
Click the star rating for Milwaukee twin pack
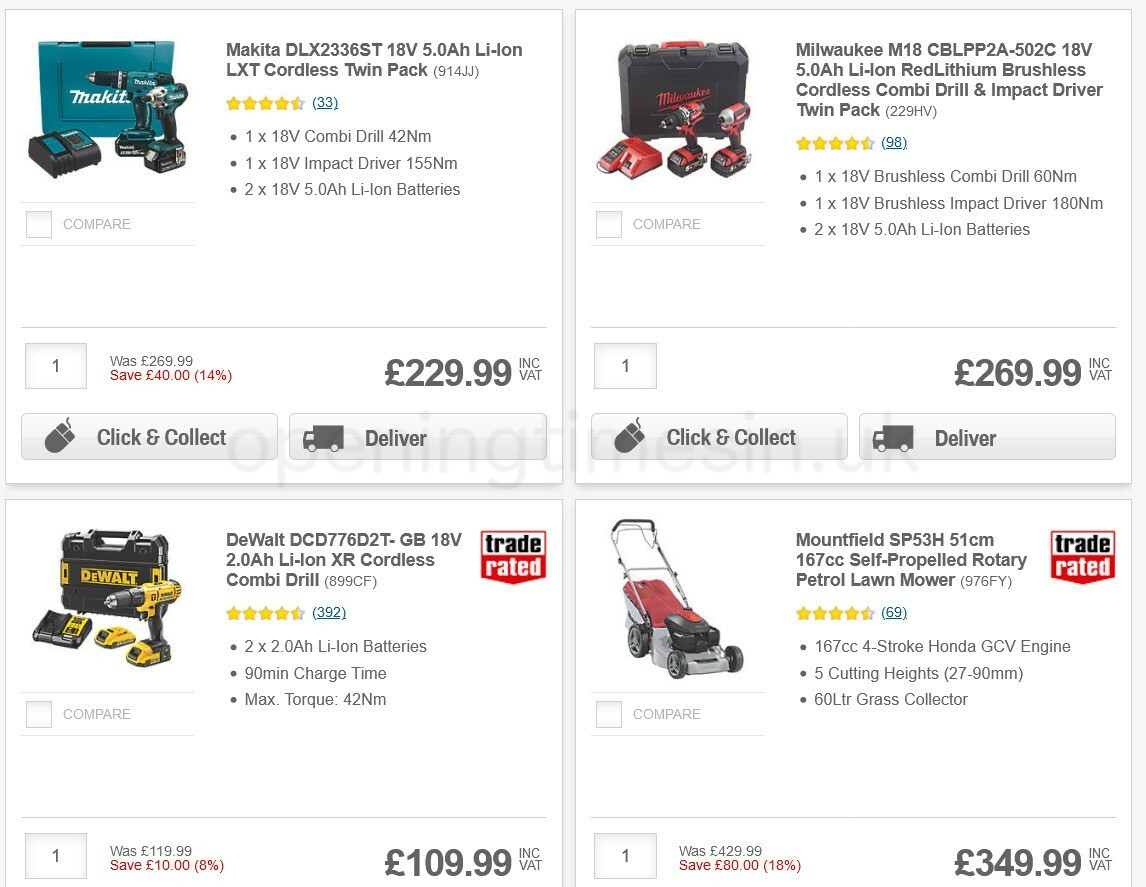pos(836,143)
